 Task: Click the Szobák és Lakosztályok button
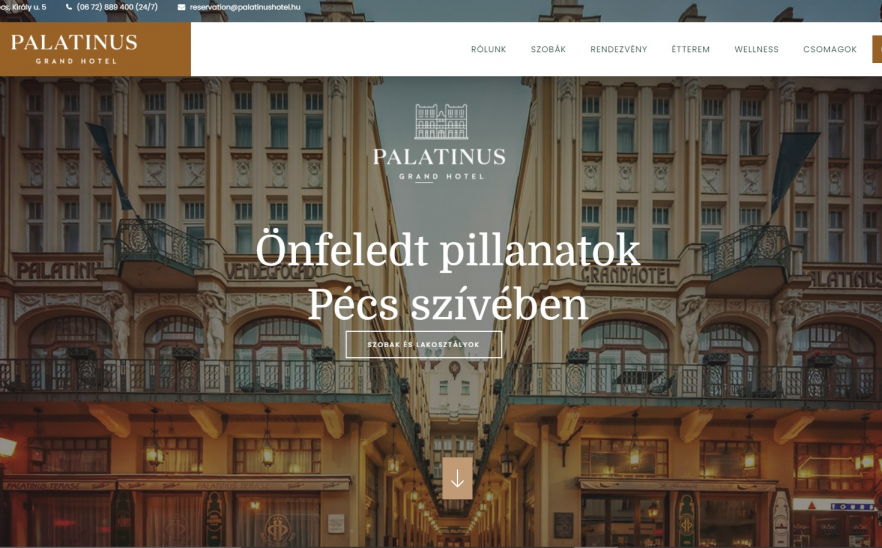[x=424, y=344]
